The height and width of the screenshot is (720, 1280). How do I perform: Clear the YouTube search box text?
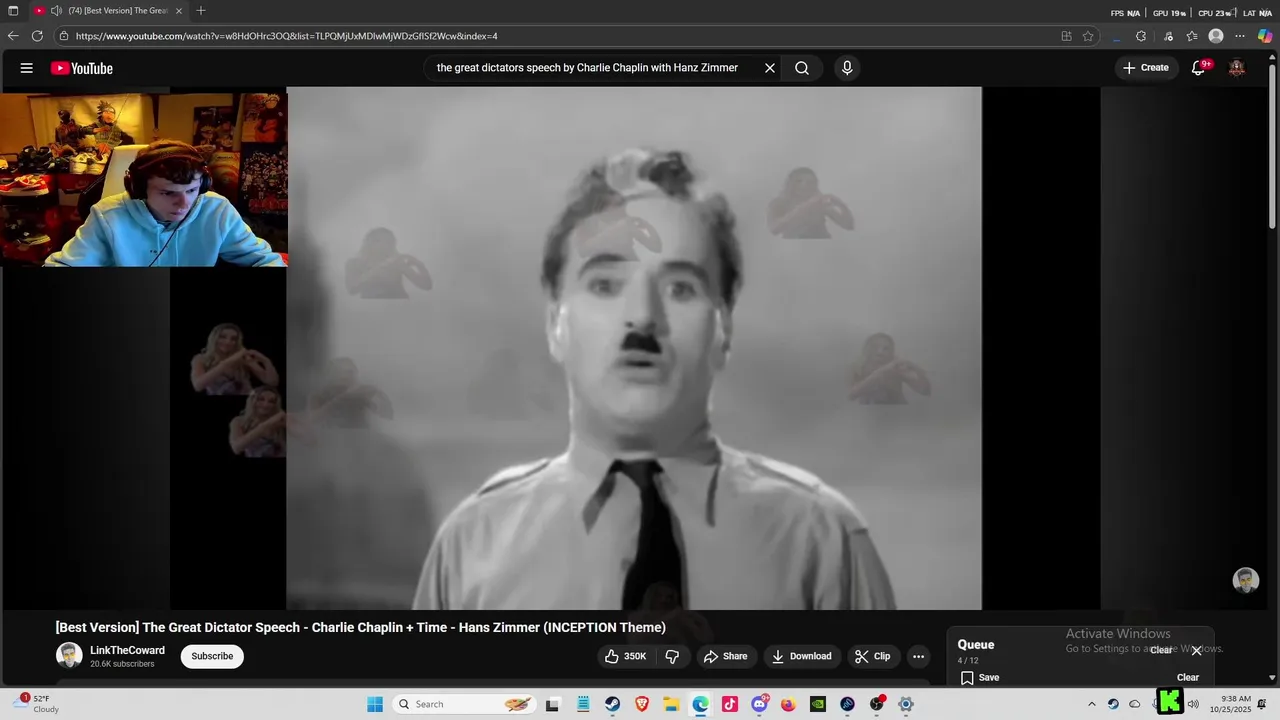(x=770, y=68)
